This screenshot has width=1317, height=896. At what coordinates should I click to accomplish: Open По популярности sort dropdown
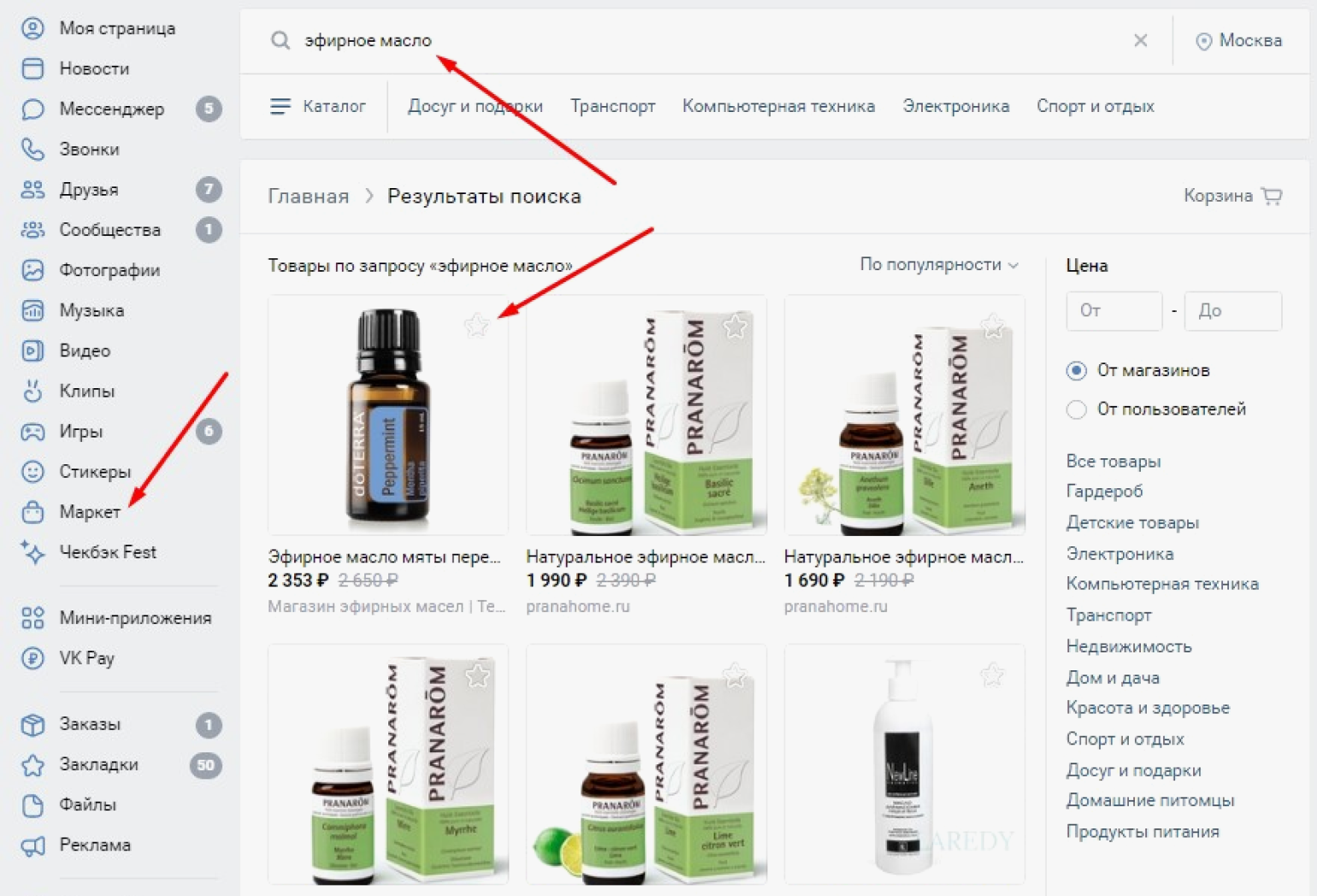(939, 265)
